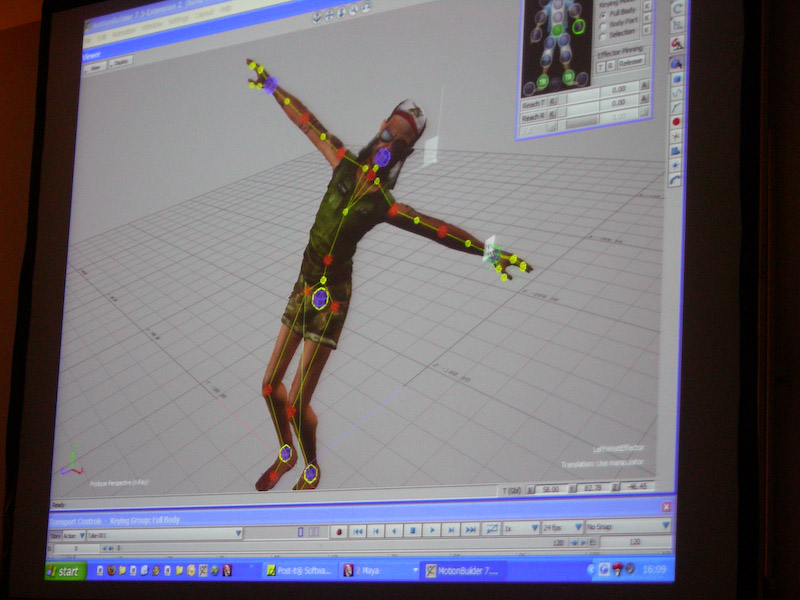Click the viewer zoom magnifier icon

pyautogui.click(x=354, y=10)
